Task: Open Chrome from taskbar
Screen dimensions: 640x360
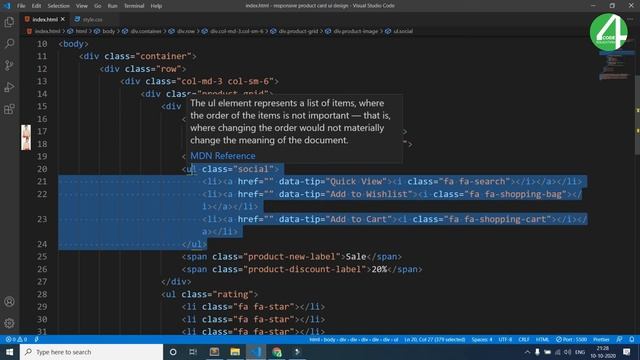Action: [277, 352]
